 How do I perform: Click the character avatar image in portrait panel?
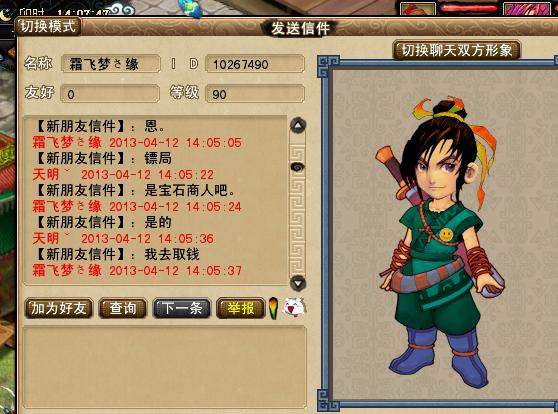(x=443, y=240)
